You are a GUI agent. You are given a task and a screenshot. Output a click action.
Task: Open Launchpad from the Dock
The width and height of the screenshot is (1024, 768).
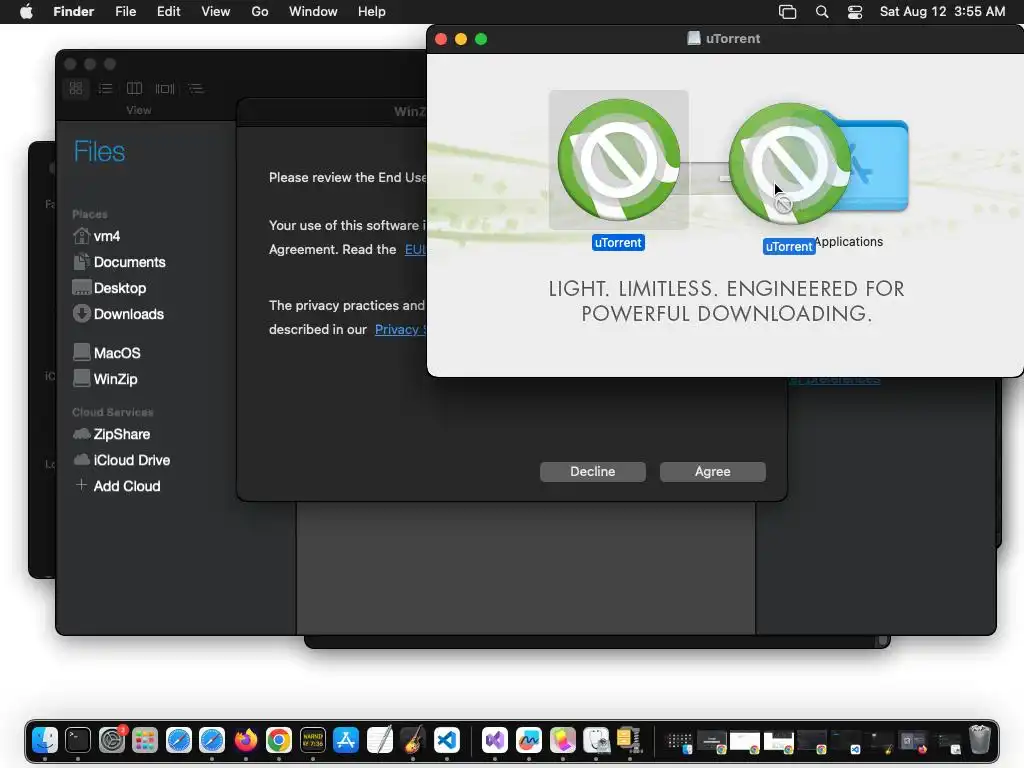(145, 740)
